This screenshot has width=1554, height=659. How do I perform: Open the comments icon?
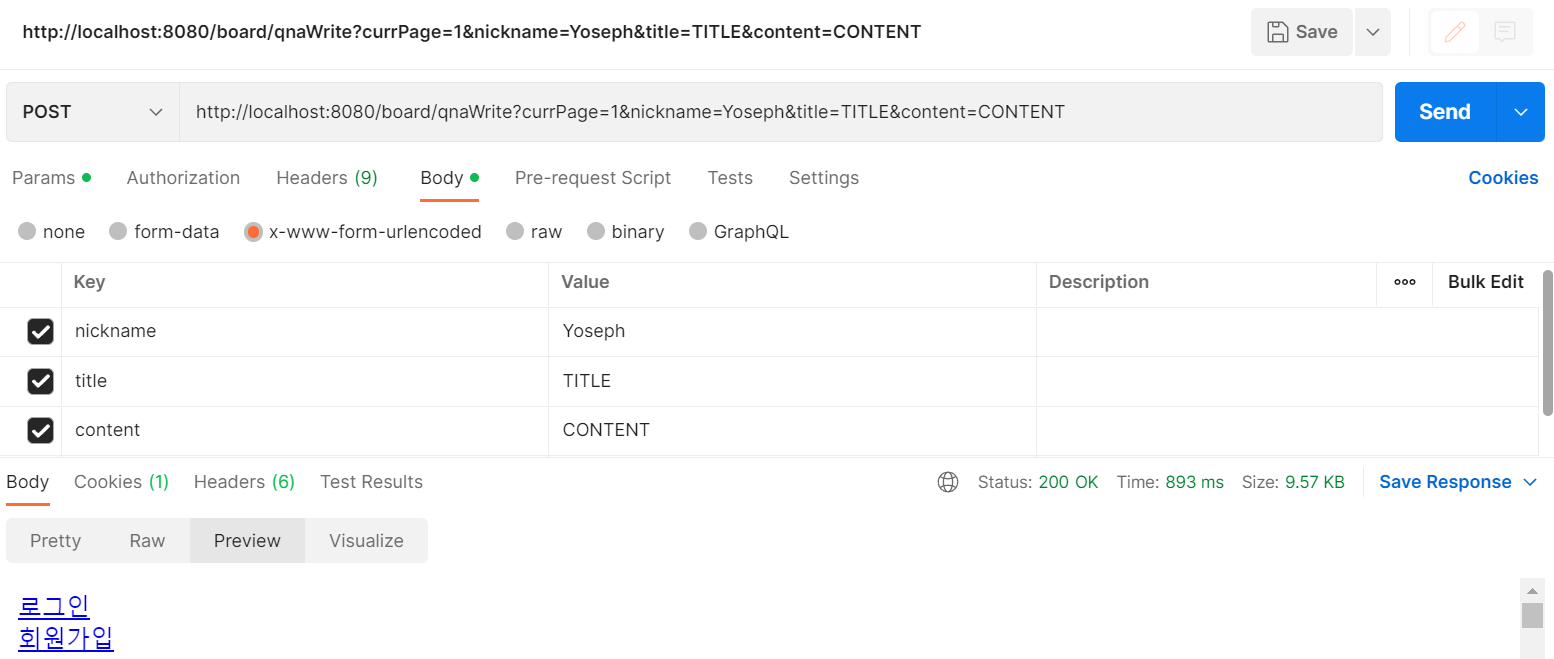click(x=1505, y=31)
